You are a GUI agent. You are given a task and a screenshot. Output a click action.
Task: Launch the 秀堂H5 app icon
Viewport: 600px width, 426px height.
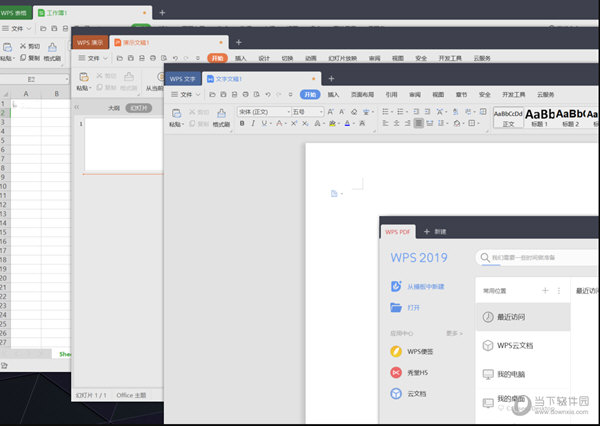[396, 372]
